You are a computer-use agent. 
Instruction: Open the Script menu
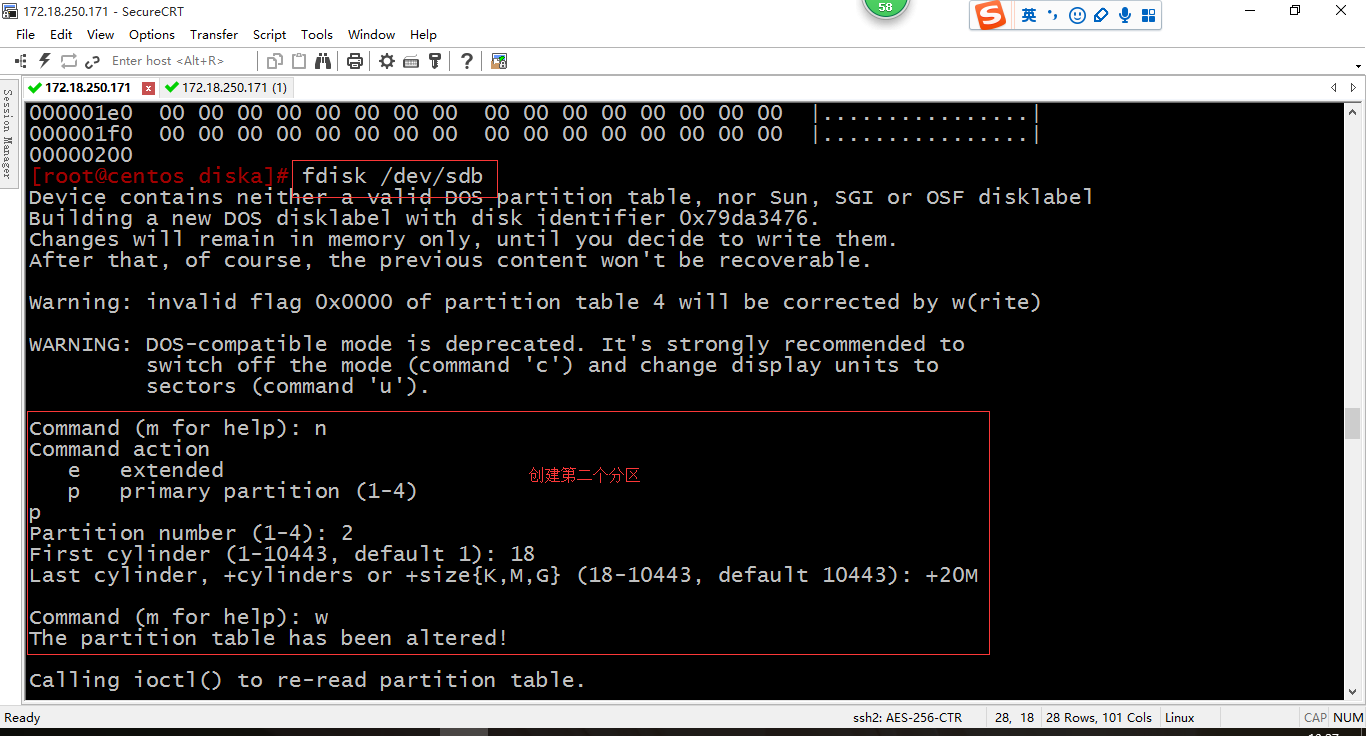[269, 34]
